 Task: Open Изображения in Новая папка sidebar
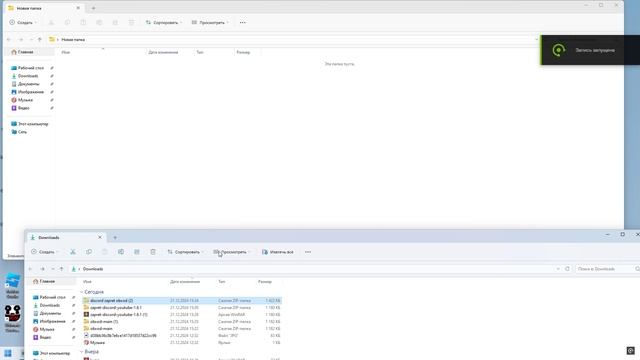click(31, 92)
